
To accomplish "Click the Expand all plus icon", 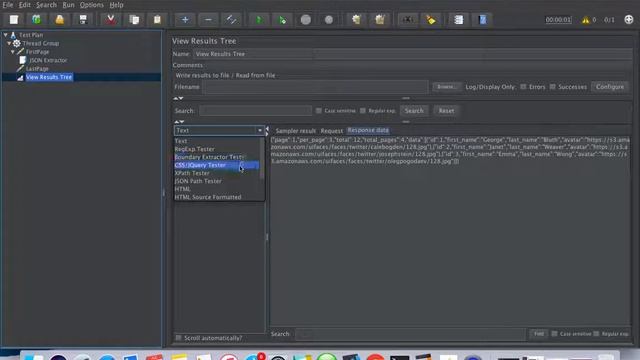I will pos(185,20).
